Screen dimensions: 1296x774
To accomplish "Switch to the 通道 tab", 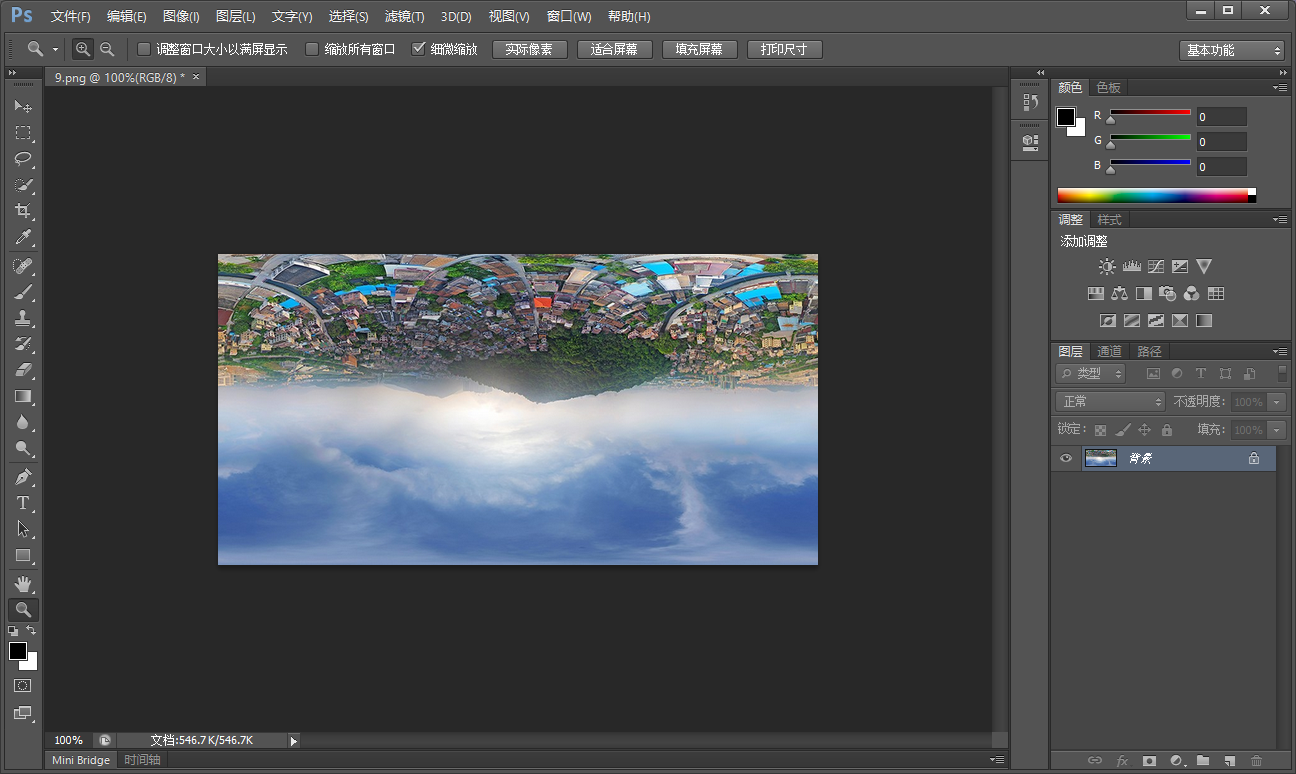I will (x=1109, y=352).
